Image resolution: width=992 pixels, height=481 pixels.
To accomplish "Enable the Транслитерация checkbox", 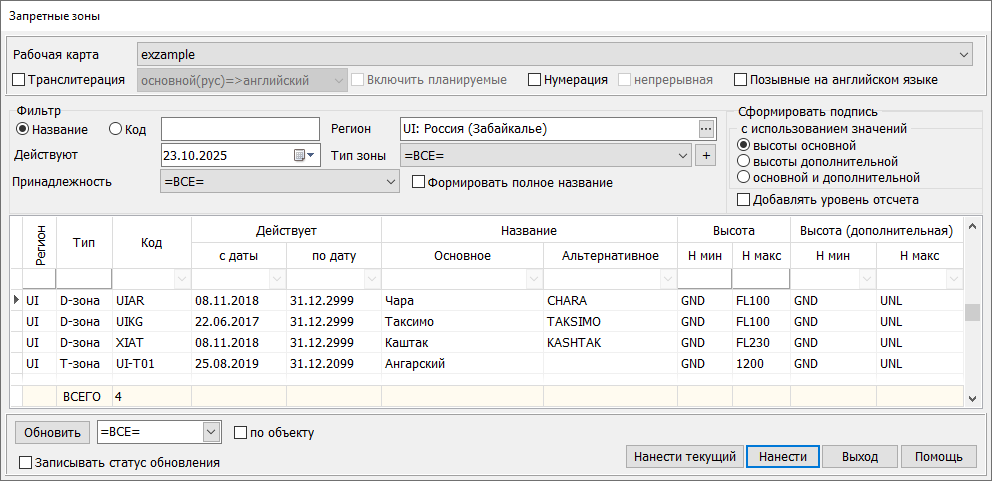I will [x=18, y=80].
